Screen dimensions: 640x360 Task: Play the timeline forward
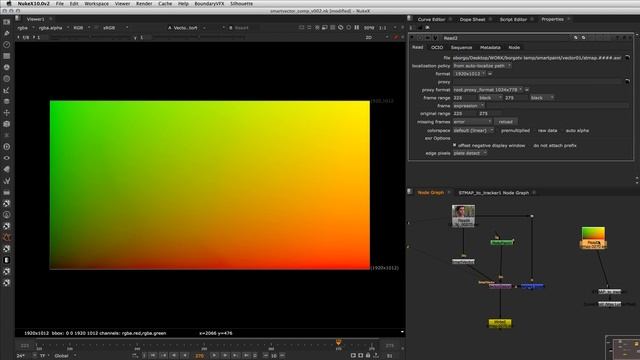click(214, 356)
